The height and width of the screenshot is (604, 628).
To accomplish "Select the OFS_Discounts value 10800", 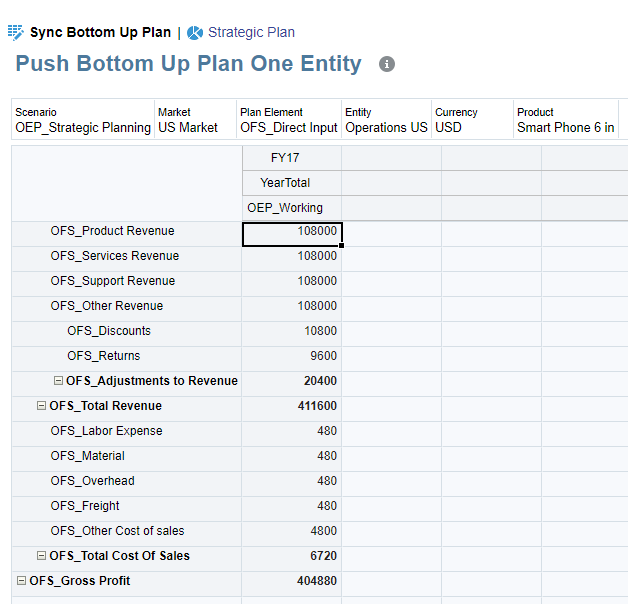I will coord(292,334).
